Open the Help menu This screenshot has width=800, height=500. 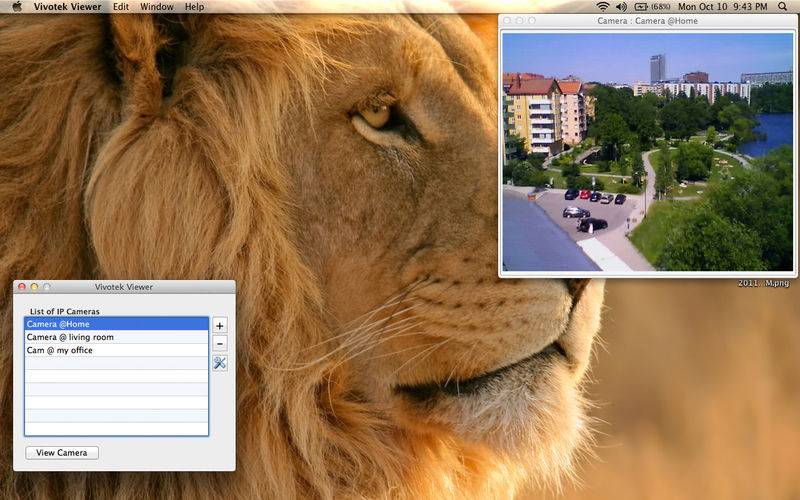click(194, 7)
